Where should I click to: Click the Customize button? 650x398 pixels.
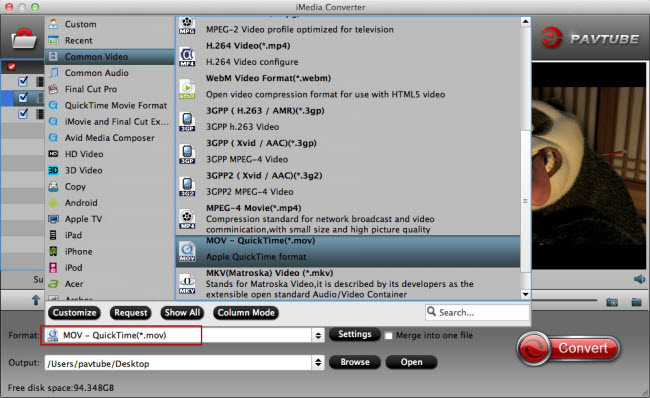pyautogui.click(x=74, y=313)
